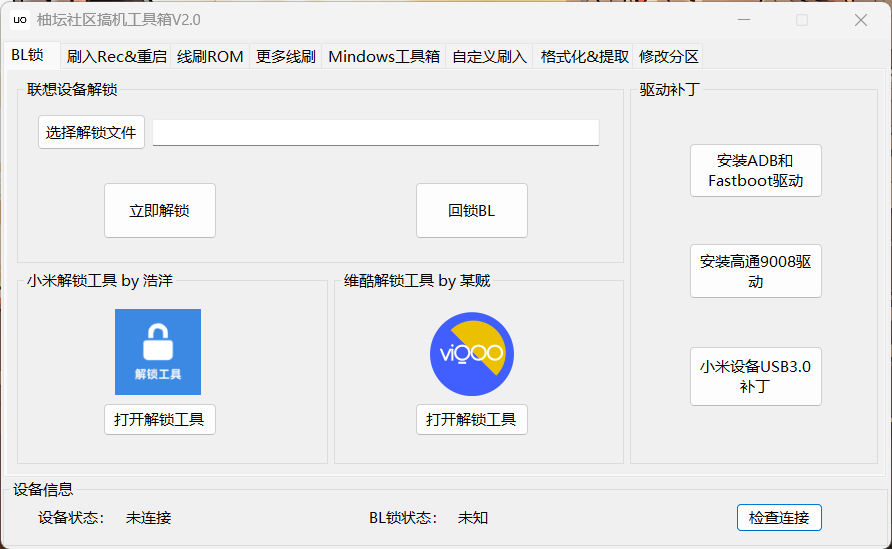892x549 pixels.
Task: Click 安装高通9008驱动 button
Action: [x=755, y=271]
